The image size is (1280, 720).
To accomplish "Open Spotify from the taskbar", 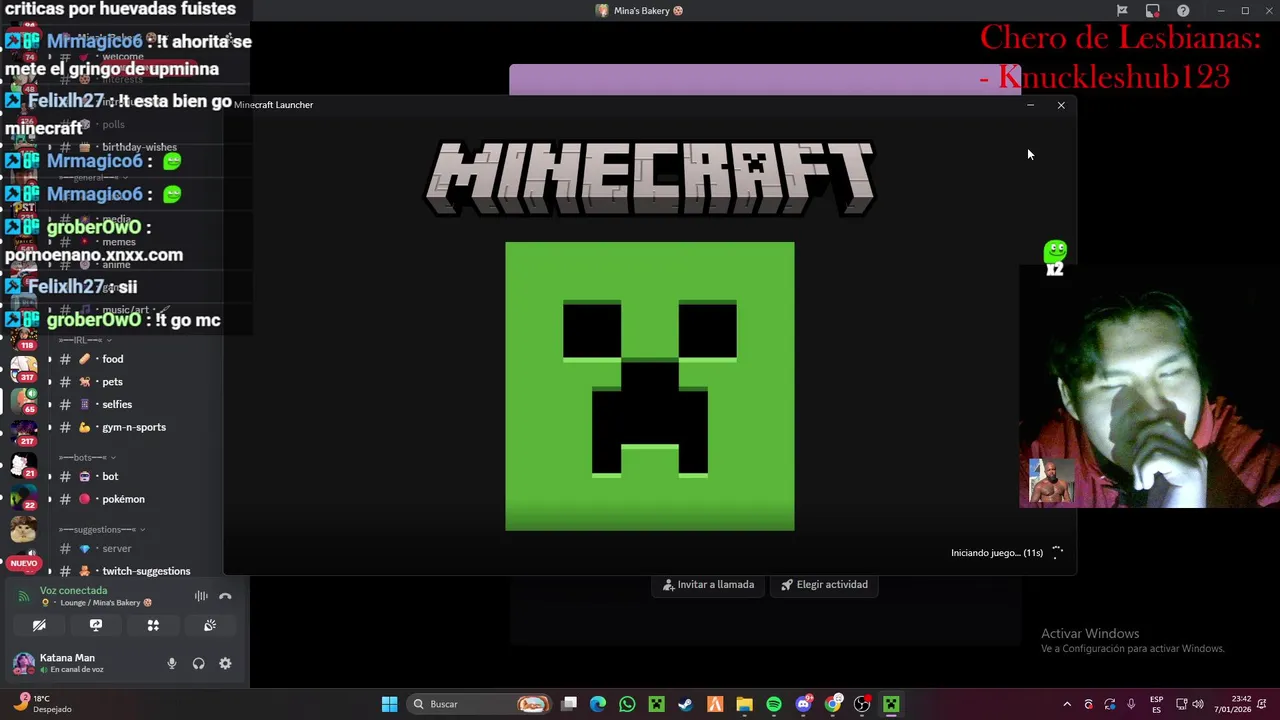I will (774, 704).
